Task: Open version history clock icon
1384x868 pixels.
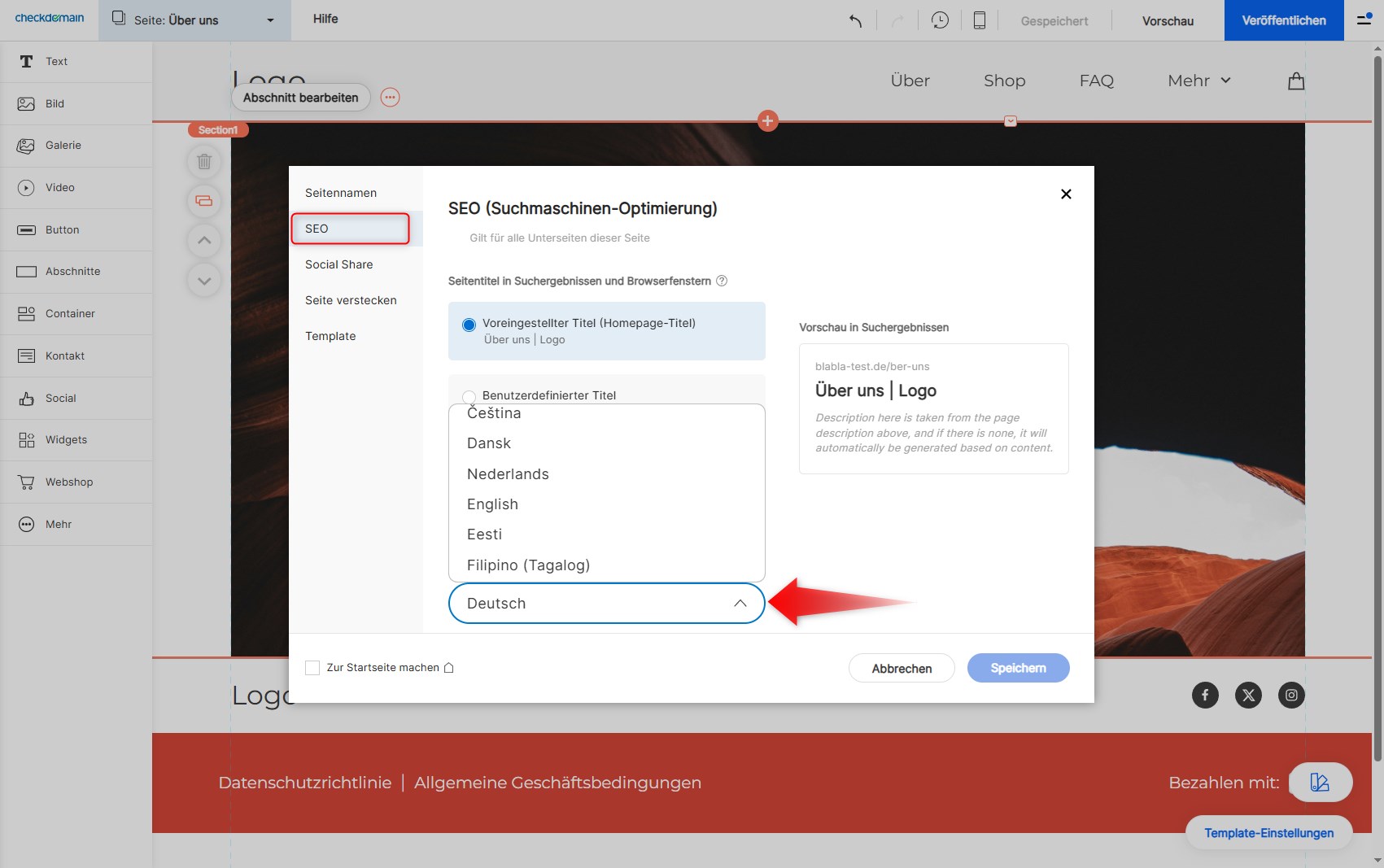Action: tap(940, 20)
